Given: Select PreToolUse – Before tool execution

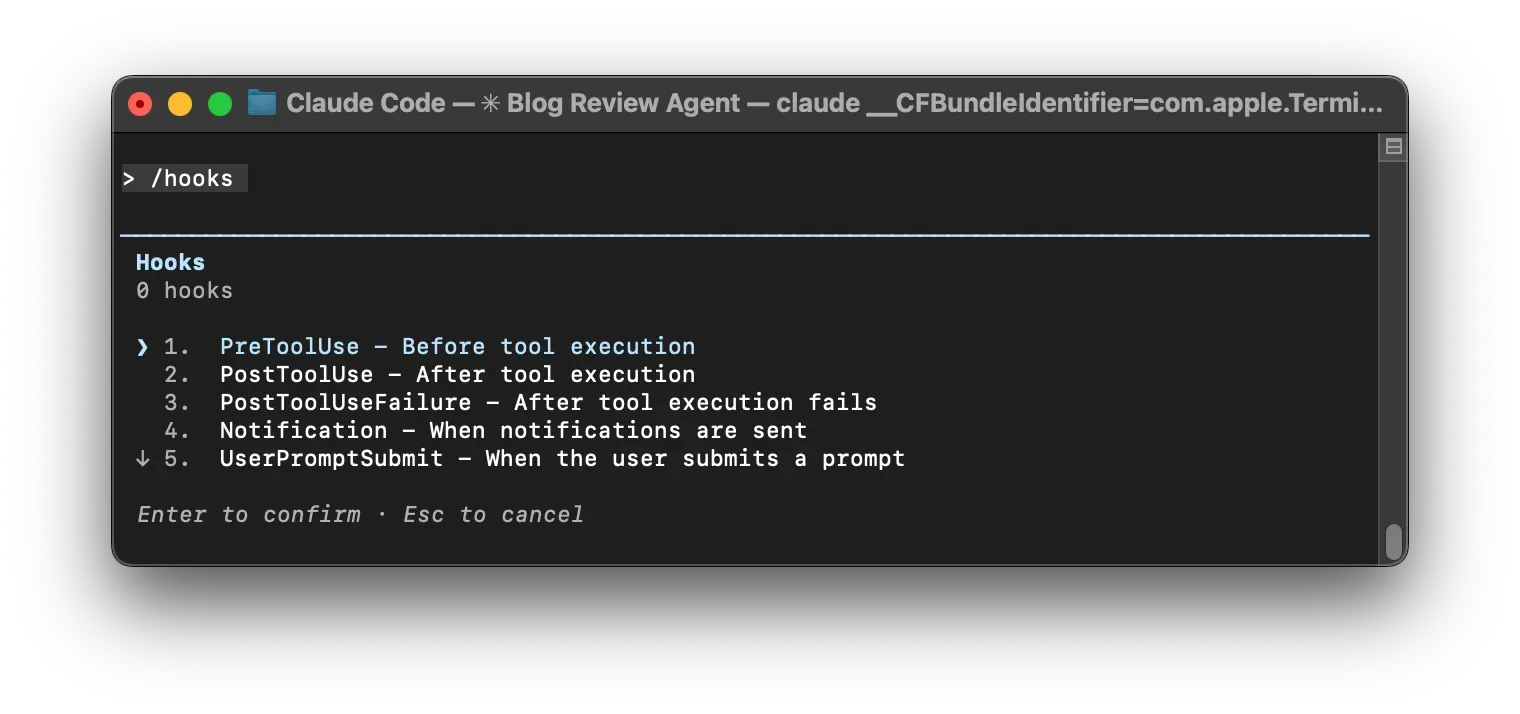Looking at the screenshot, I should click(x=457, y=347).
